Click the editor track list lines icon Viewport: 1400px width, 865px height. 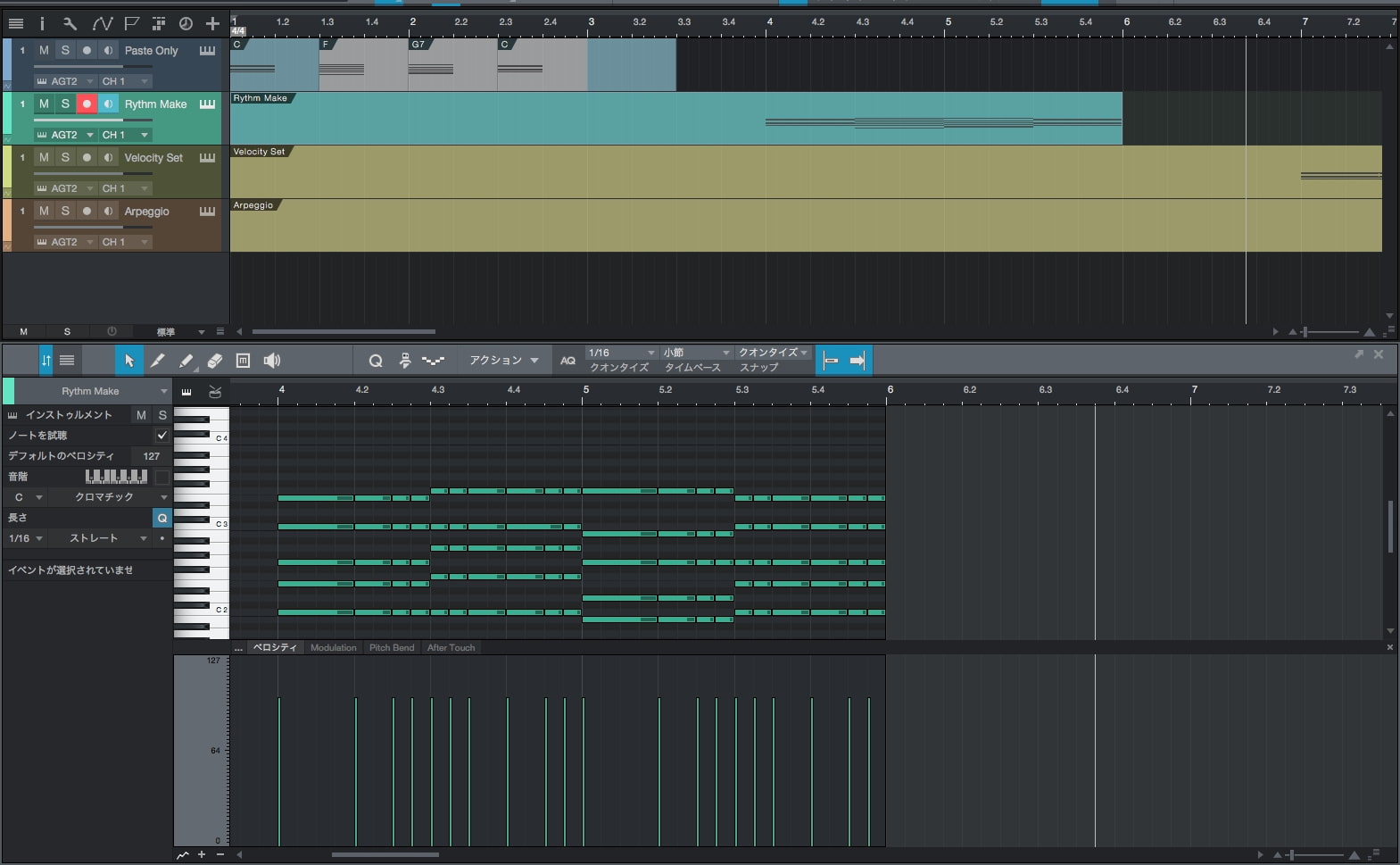(x=67, y=361)
